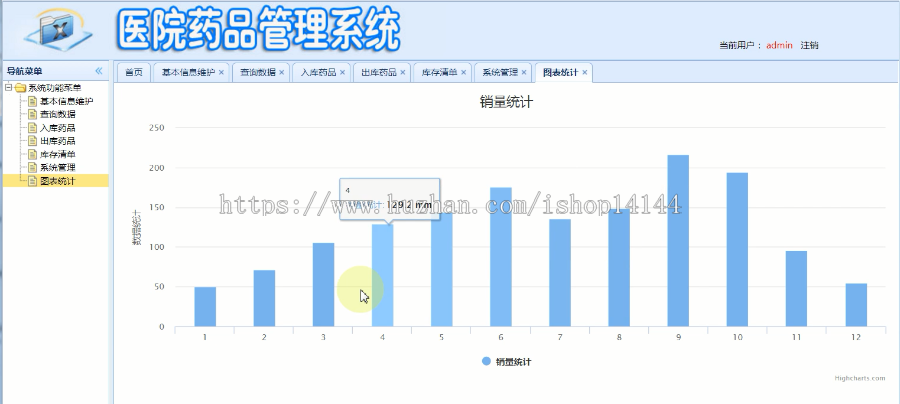Click the document icon beside 出库药品
900x404 pixels.
coord(33,141)
